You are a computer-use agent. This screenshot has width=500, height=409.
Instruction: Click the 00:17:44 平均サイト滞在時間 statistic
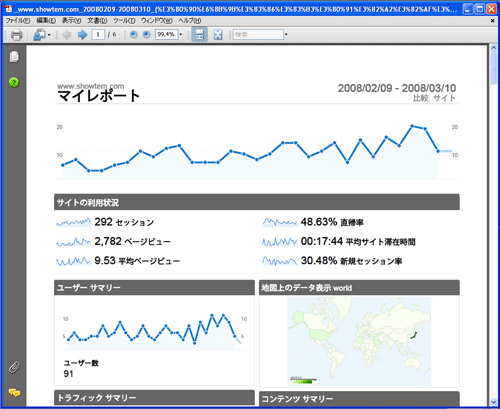[358, 241]
